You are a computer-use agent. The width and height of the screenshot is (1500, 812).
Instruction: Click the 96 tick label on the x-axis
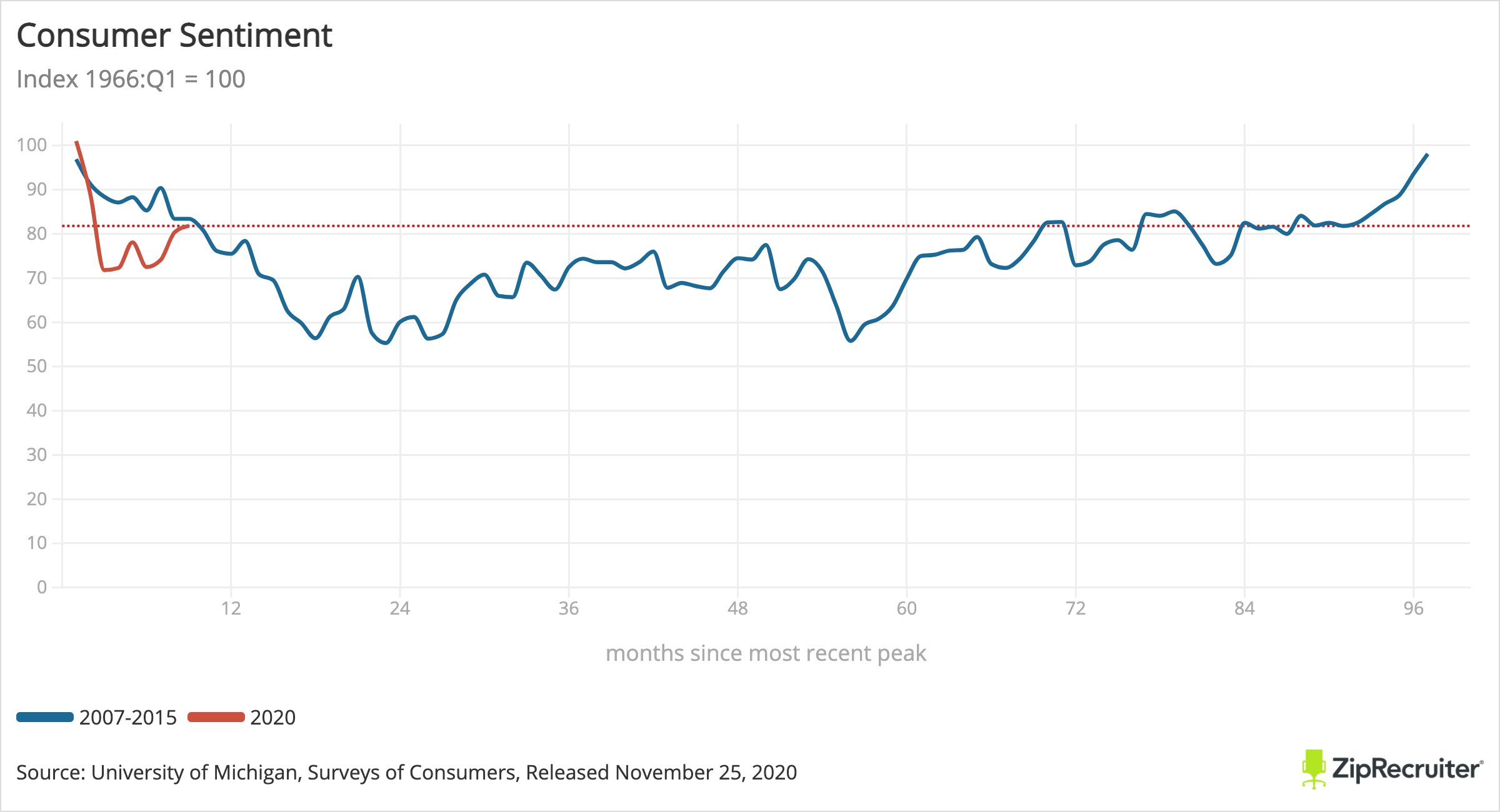[1413, 608]
